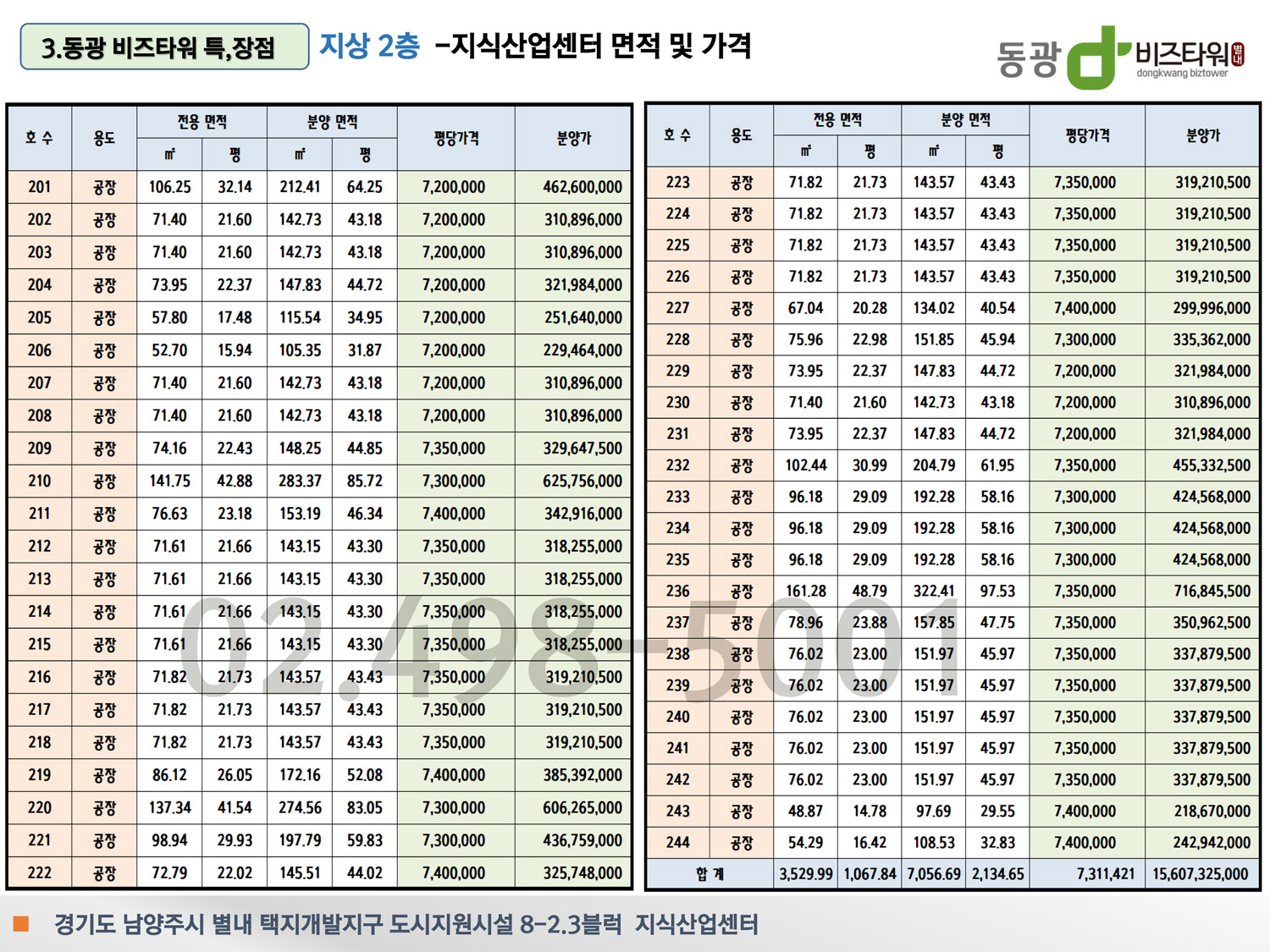Click the total pyeong 2,134.65

[x=998, y=874]
